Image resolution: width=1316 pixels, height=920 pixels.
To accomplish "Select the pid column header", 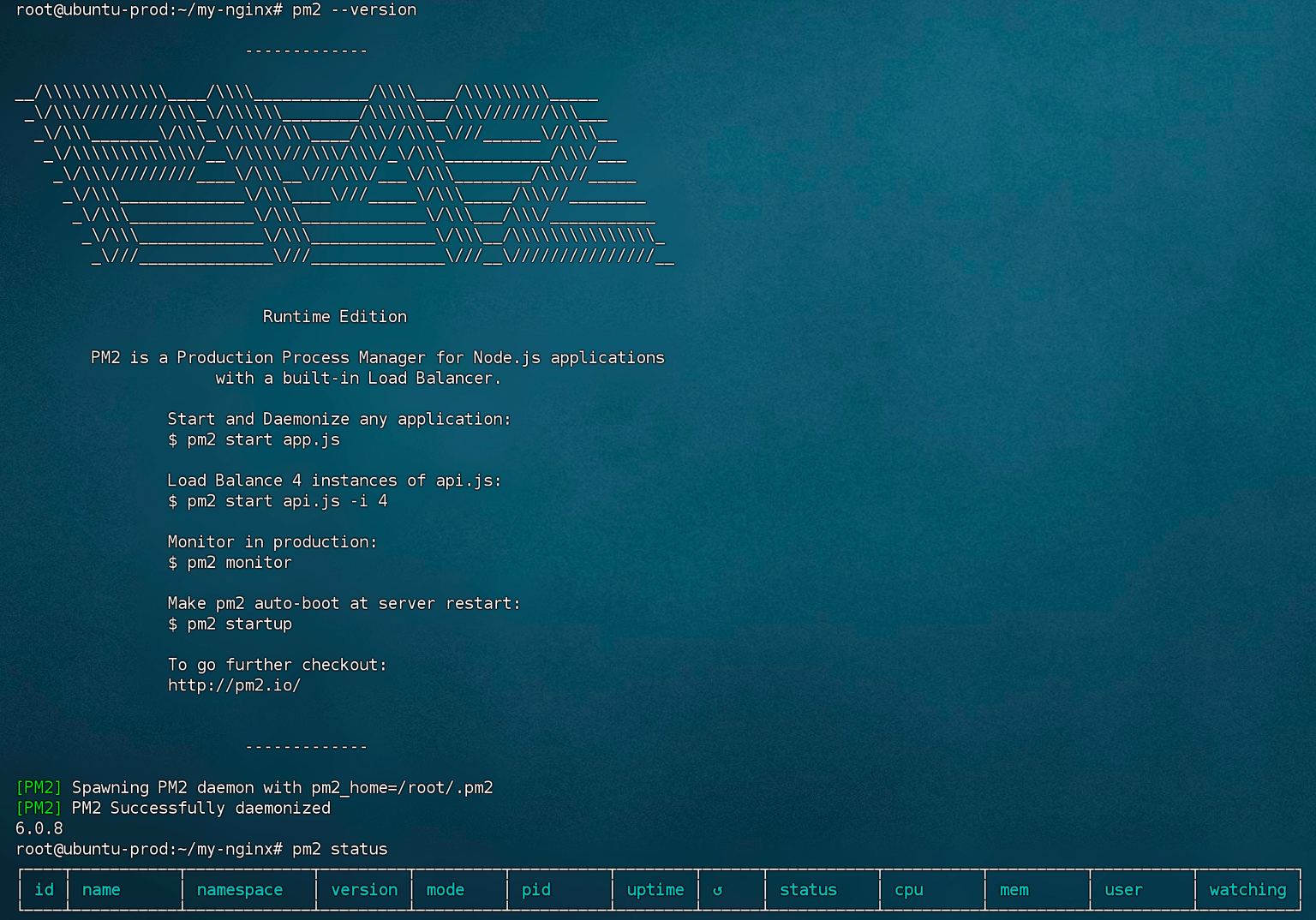I will [x=536, y=890].
